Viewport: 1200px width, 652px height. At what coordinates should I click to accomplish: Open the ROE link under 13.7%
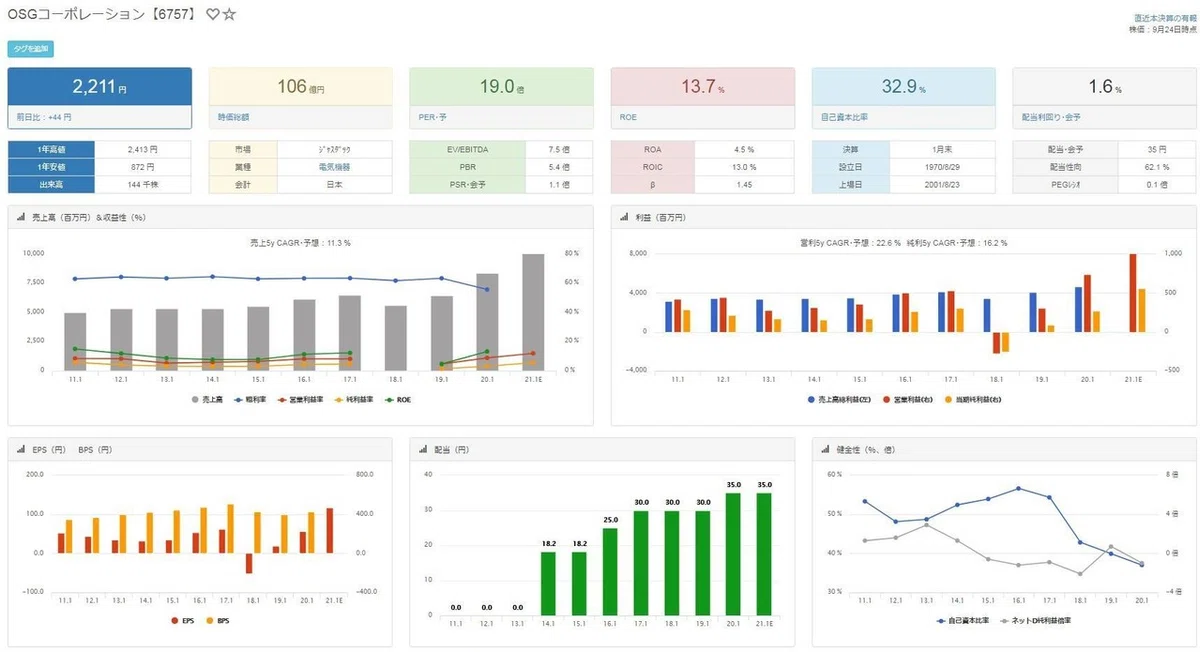628,117
